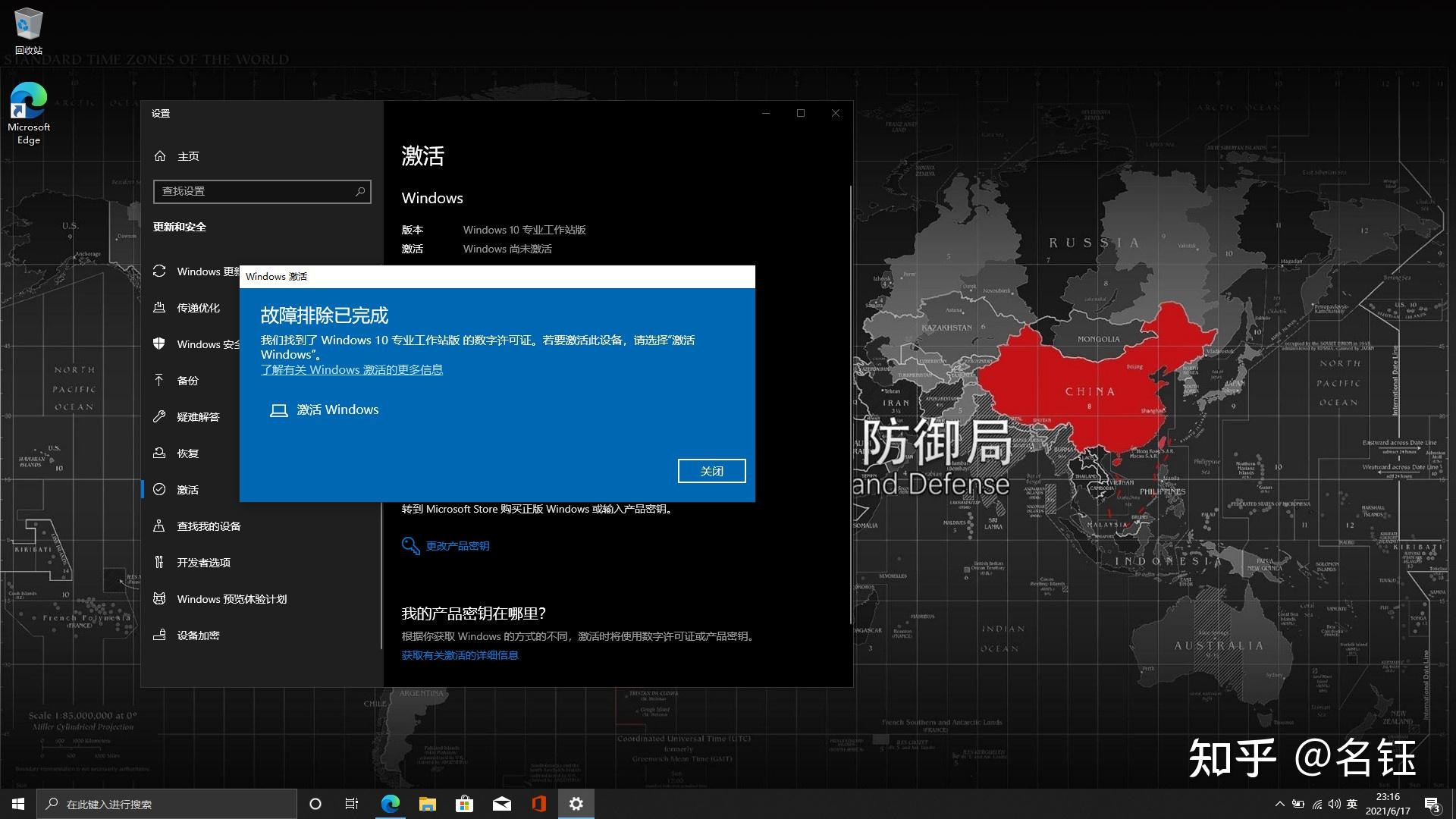Click the 查找设置 search field
The width and height of the screenshot is (1456, 819).
coord(254,191)
